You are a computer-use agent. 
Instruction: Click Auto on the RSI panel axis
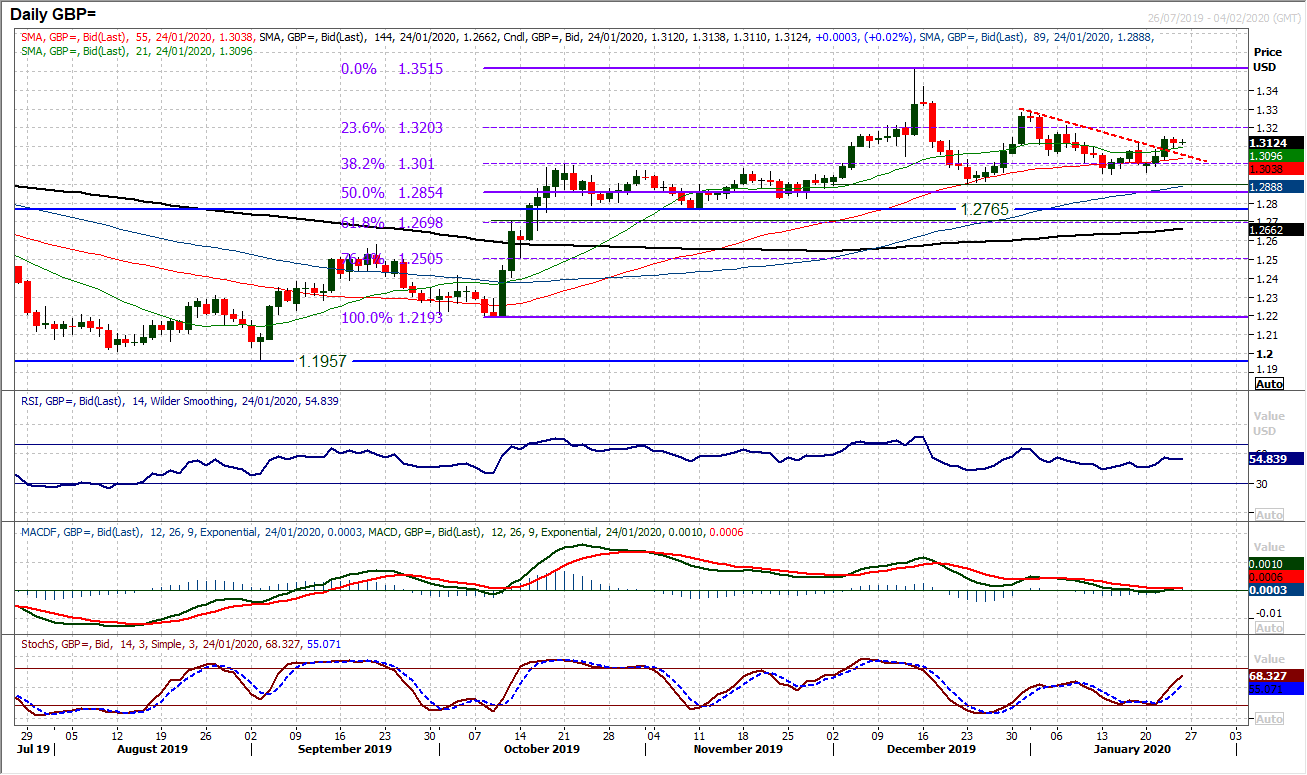click(1269, 514)
